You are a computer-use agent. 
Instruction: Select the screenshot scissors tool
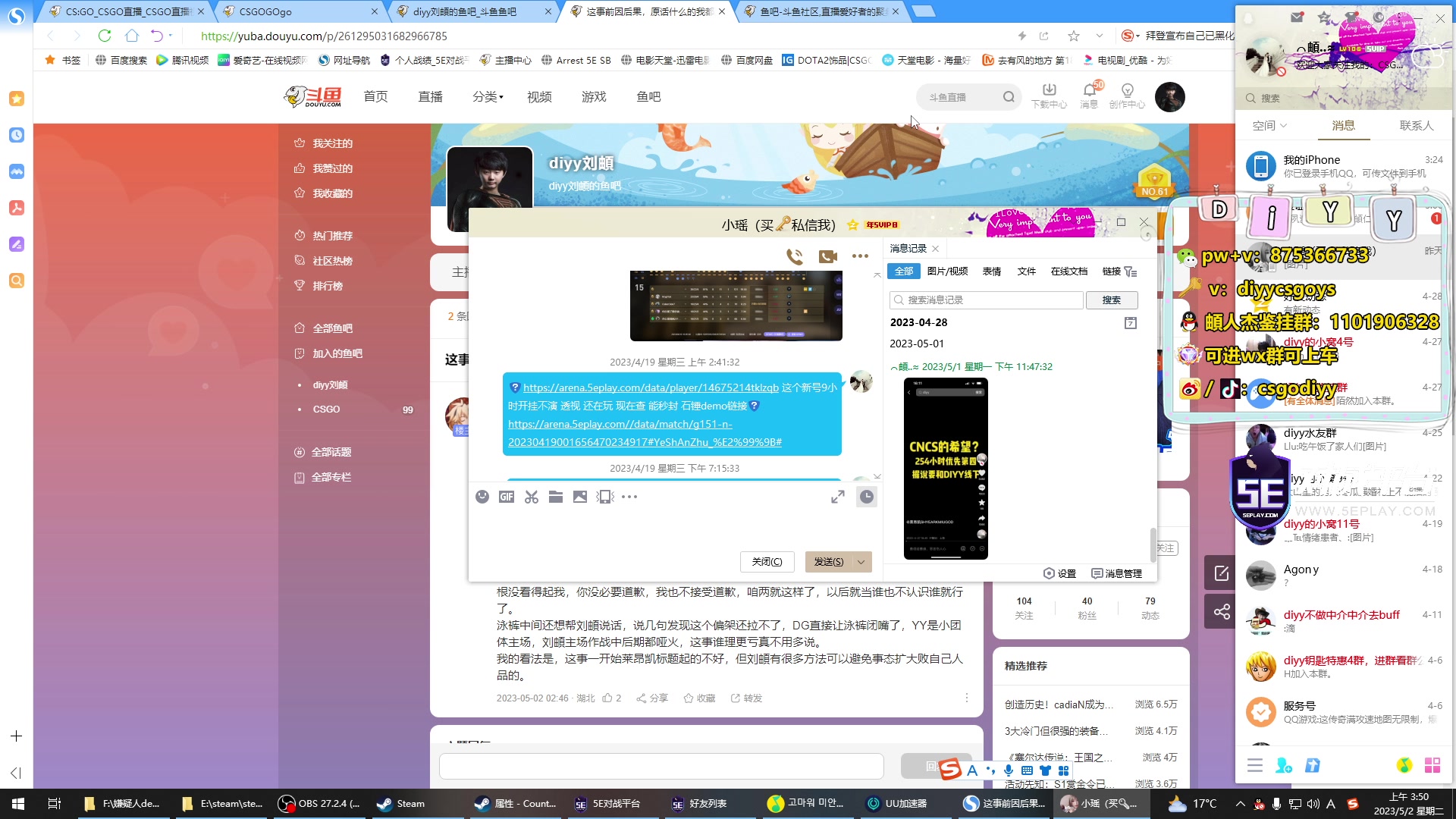click(x=532, y=497)
